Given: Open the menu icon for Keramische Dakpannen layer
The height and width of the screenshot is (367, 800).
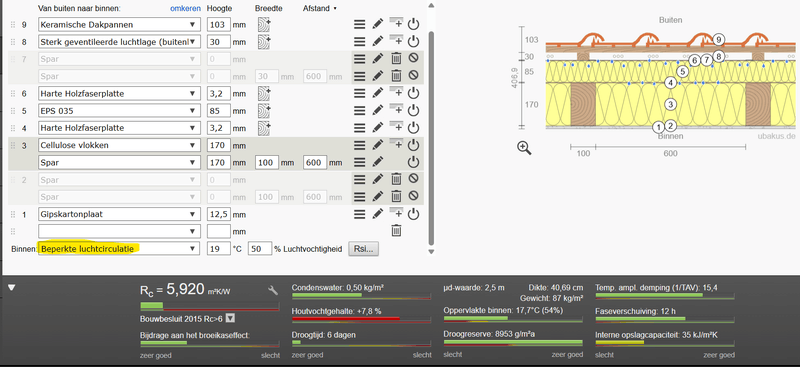Looking at the screenshot, I should [x=360, y=24].
